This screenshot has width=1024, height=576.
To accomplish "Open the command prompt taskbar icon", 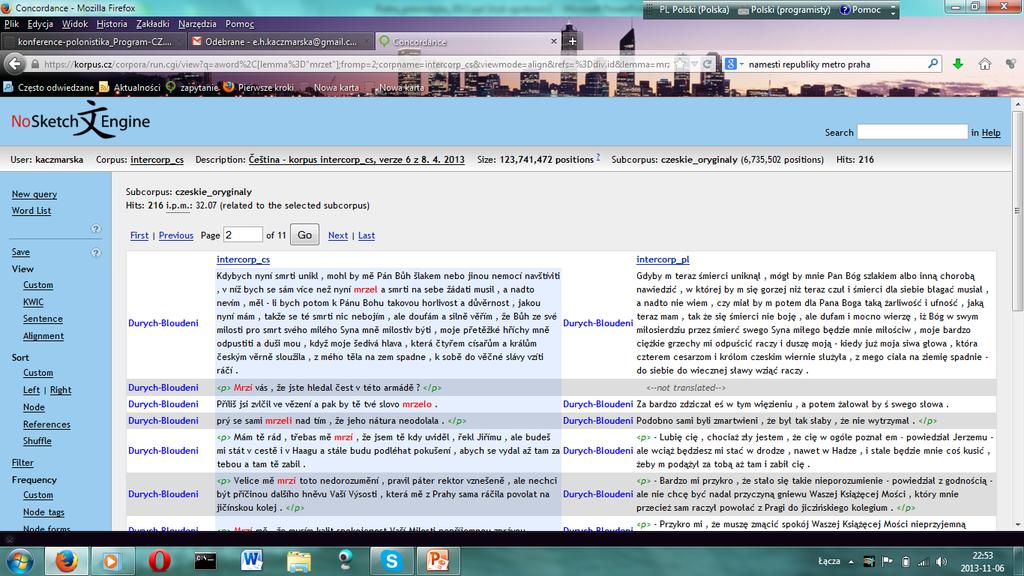I will pos(205,561).
